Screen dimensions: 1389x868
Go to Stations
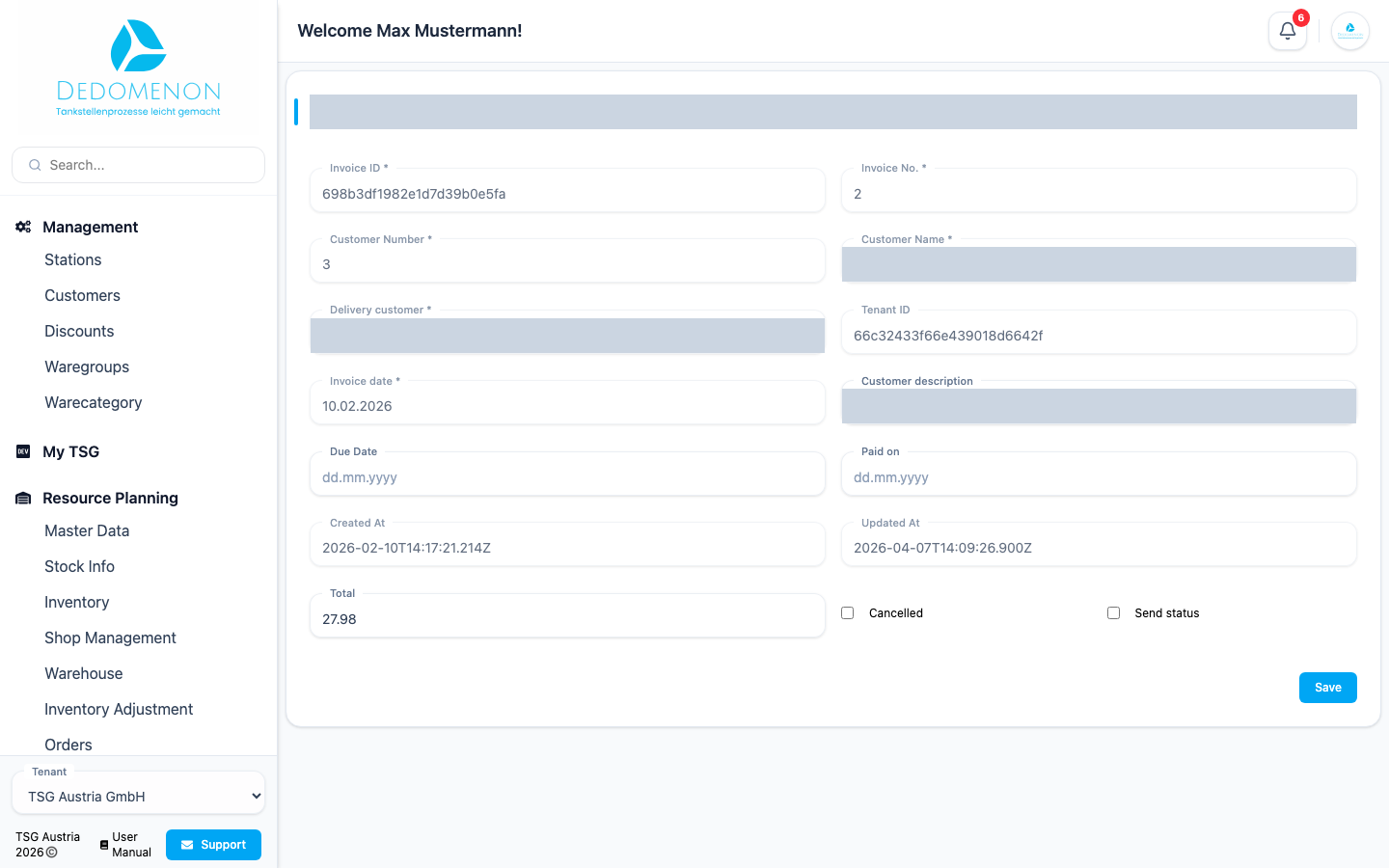point(73,259)
